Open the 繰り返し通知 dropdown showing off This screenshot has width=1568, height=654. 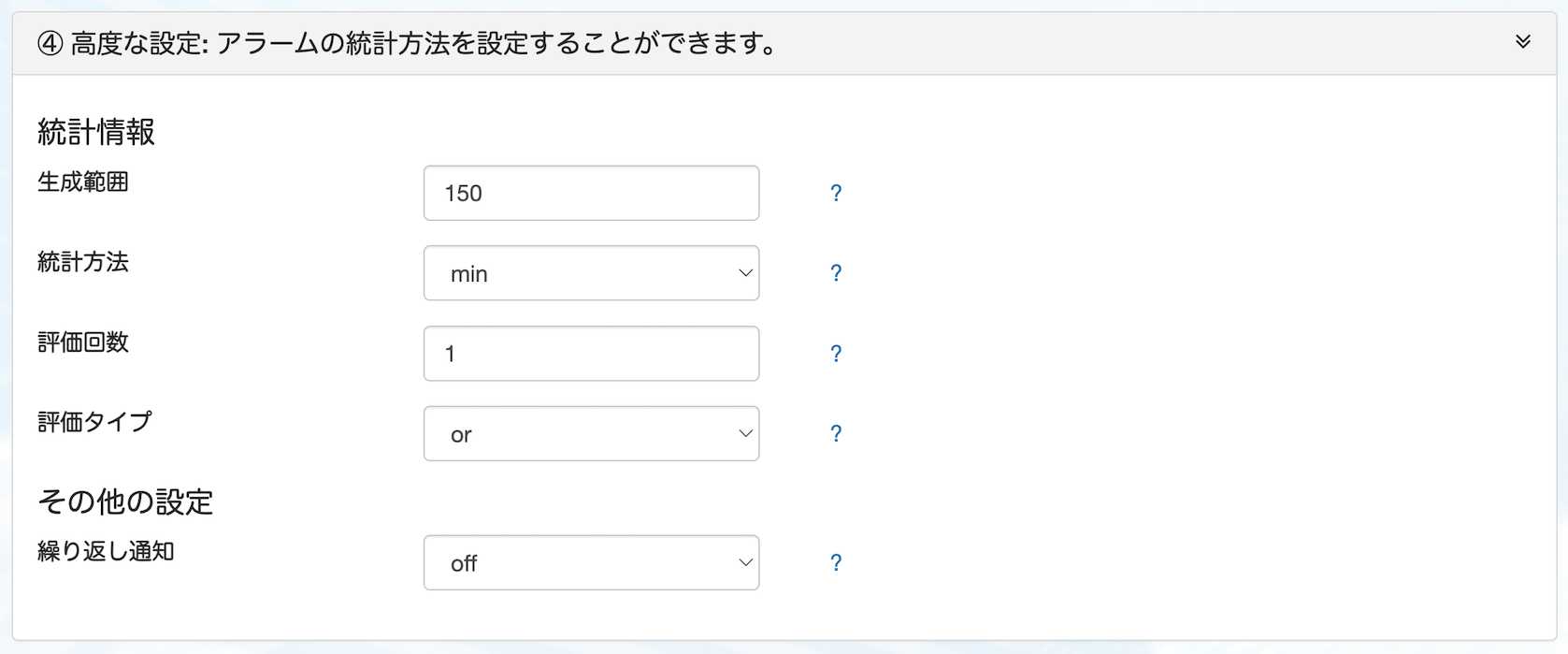[591, 563]
